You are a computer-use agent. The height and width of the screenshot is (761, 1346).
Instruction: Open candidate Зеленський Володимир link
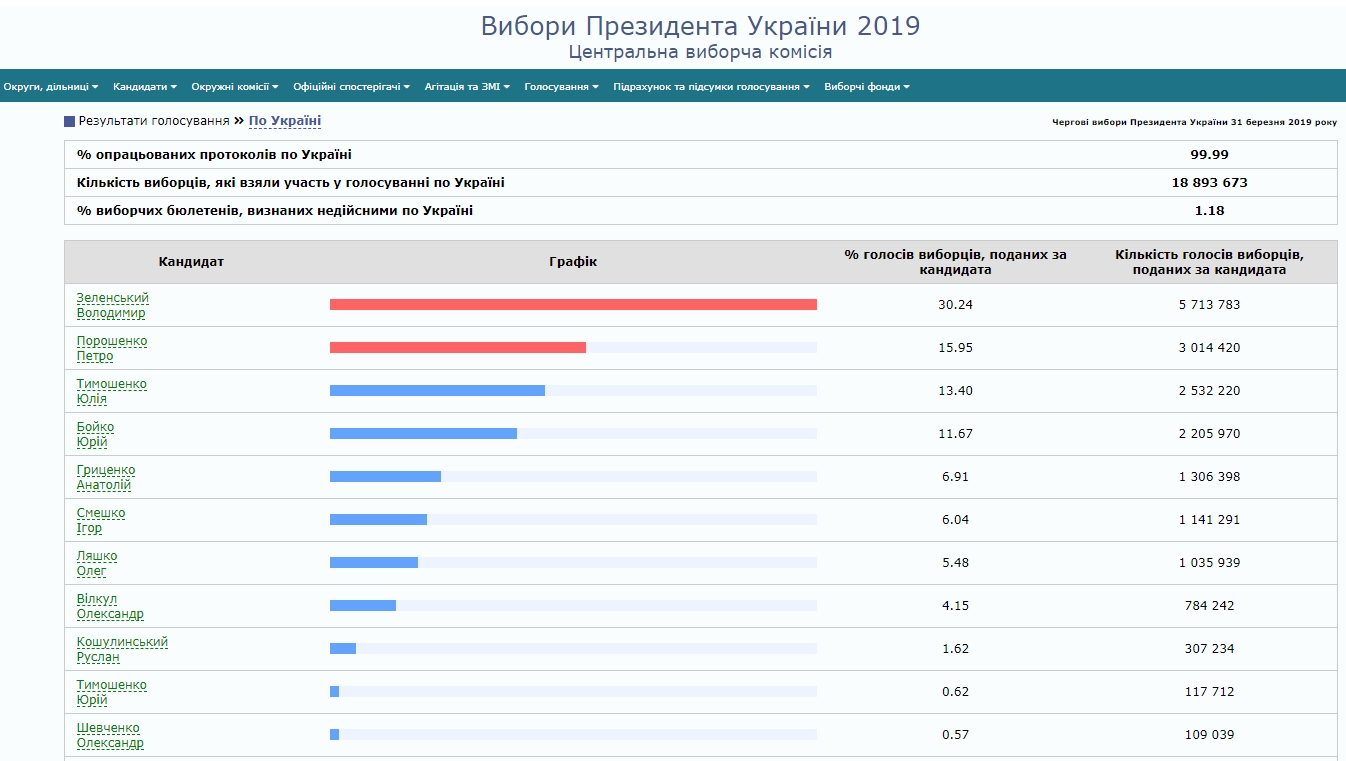(111, 305)
